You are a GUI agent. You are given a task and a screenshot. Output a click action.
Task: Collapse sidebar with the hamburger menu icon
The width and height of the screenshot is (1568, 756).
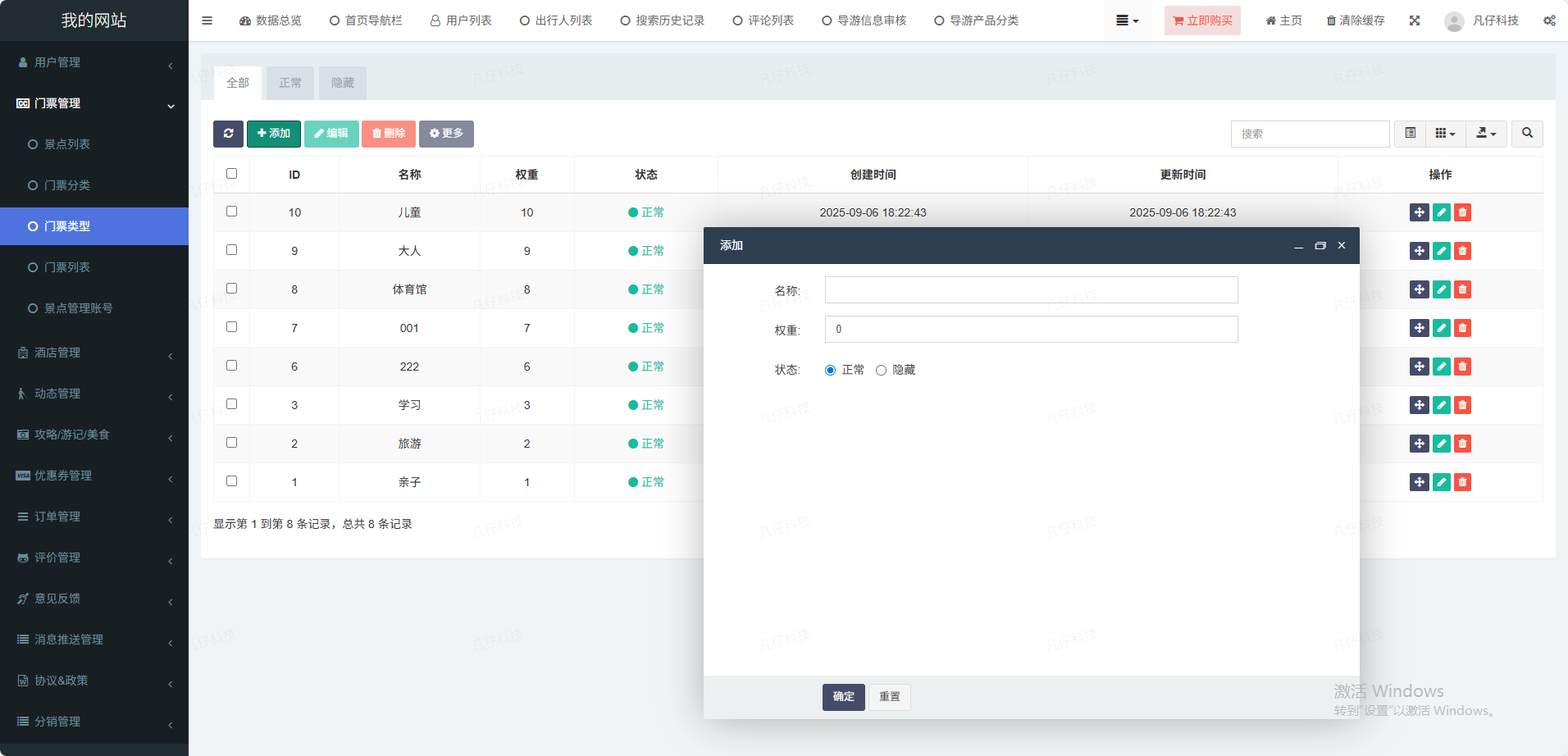(x=207, y=20)
